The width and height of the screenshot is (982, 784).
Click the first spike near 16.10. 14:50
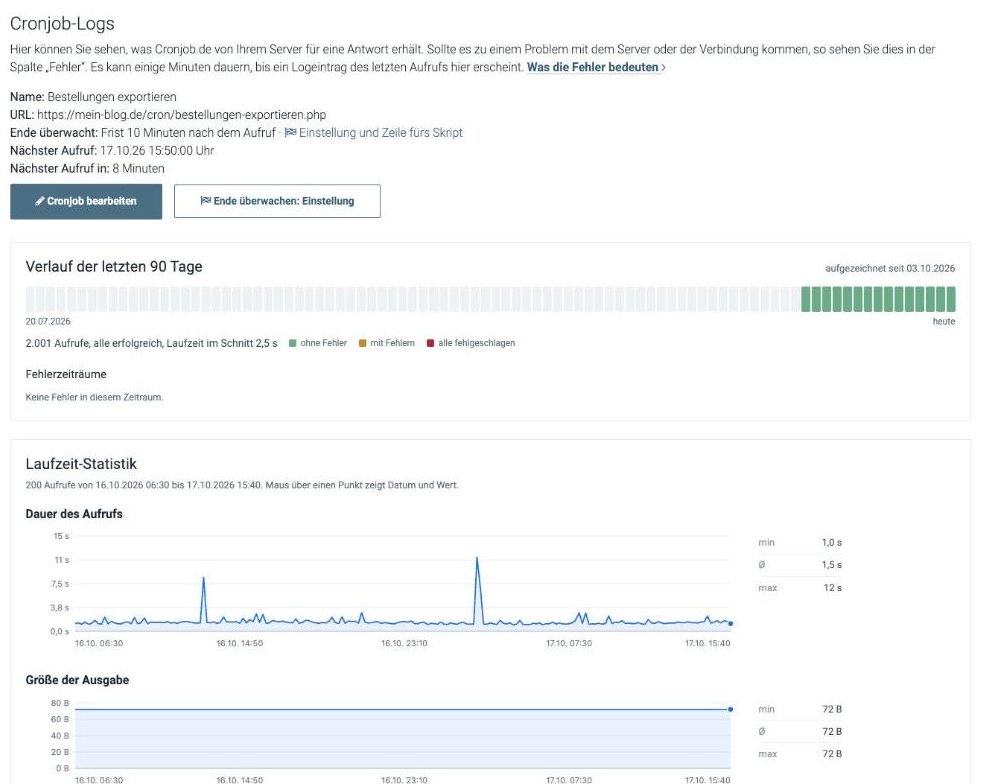click(204, 578)
